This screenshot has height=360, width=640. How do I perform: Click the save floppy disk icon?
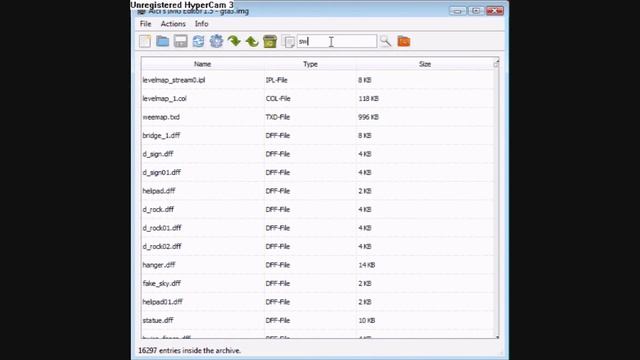coord(180,41)
